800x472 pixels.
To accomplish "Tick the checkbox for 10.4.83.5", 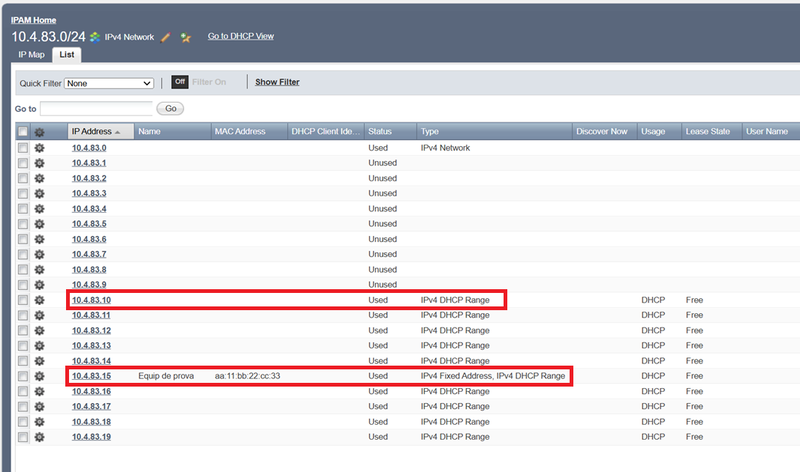I will coord(22,224).
